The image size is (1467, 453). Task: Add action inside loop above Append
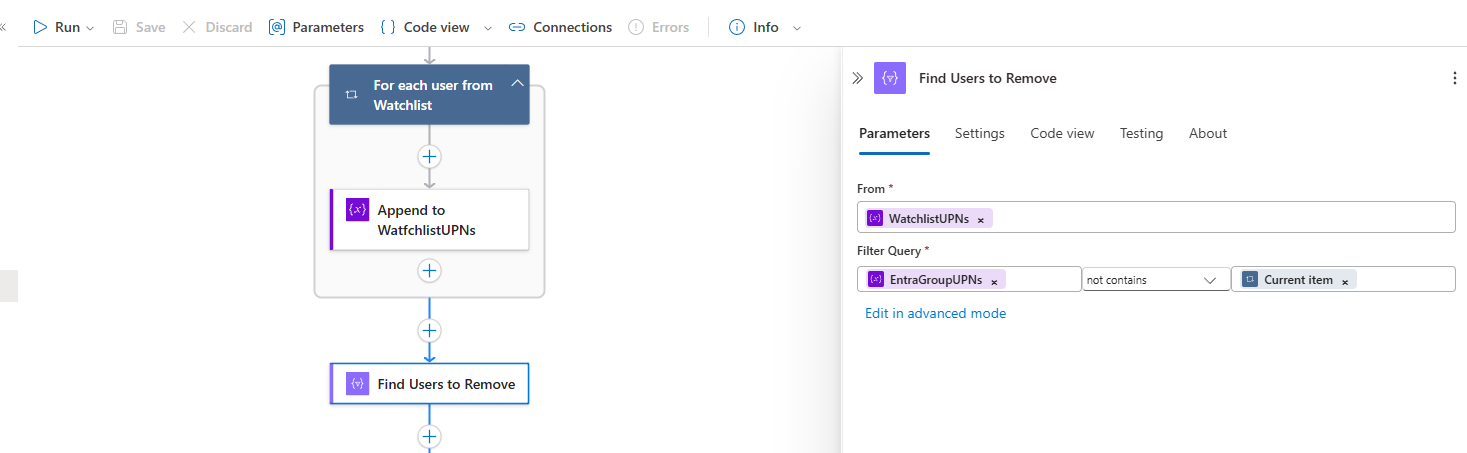coord(430,157)
